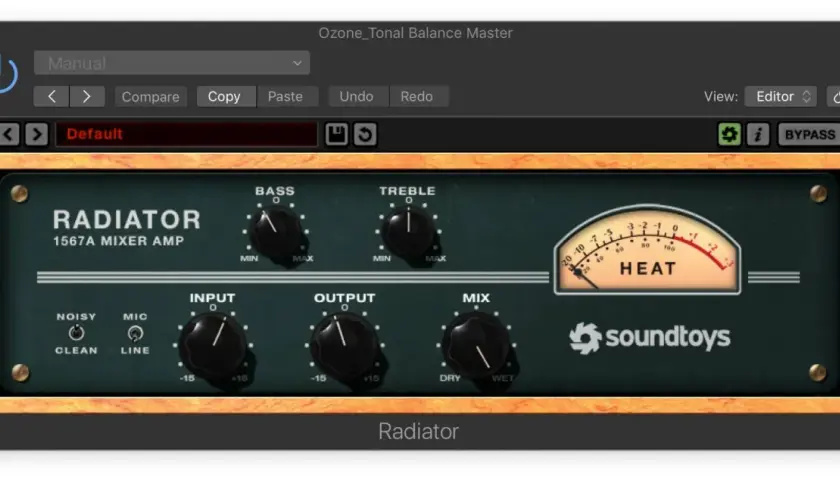Open the info 'i' icon
This screenshot has height=480, width=840.
click(758, 134)
